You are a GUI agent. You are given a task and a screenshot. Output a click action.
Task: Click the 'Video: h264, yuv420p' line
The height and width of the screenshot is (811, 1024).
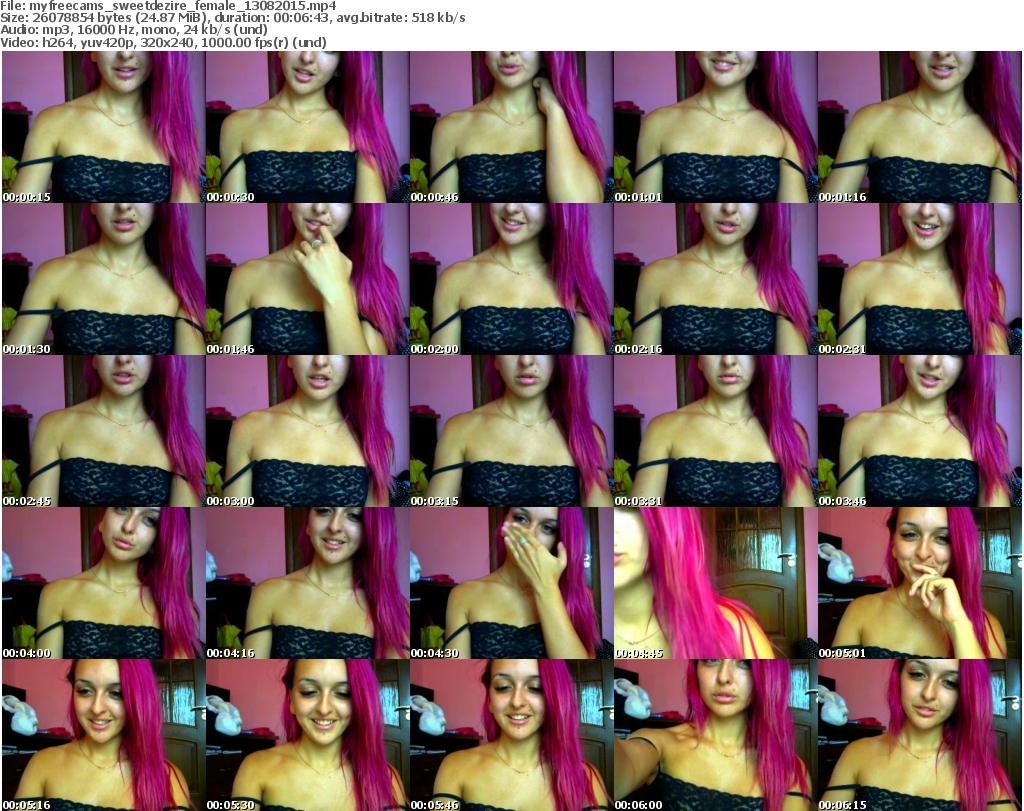coord(163,42)
